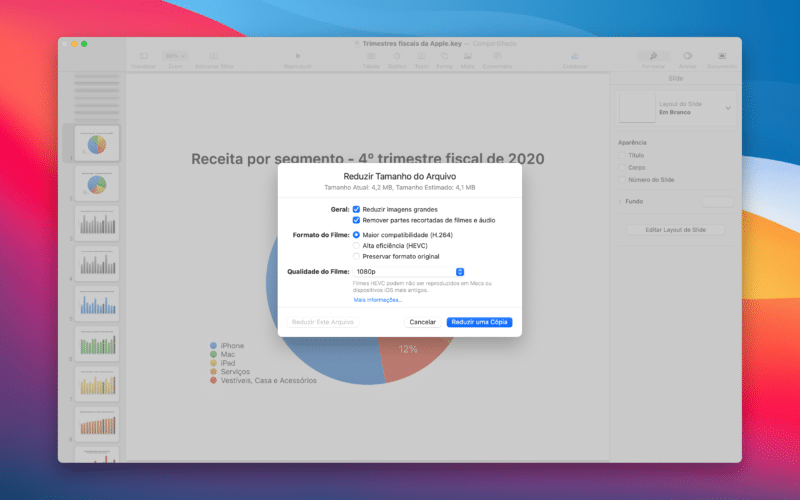Toggle the Corpo appearance checkbox
The height and width of the screenshot is (500, 800).
pos(622,167)
